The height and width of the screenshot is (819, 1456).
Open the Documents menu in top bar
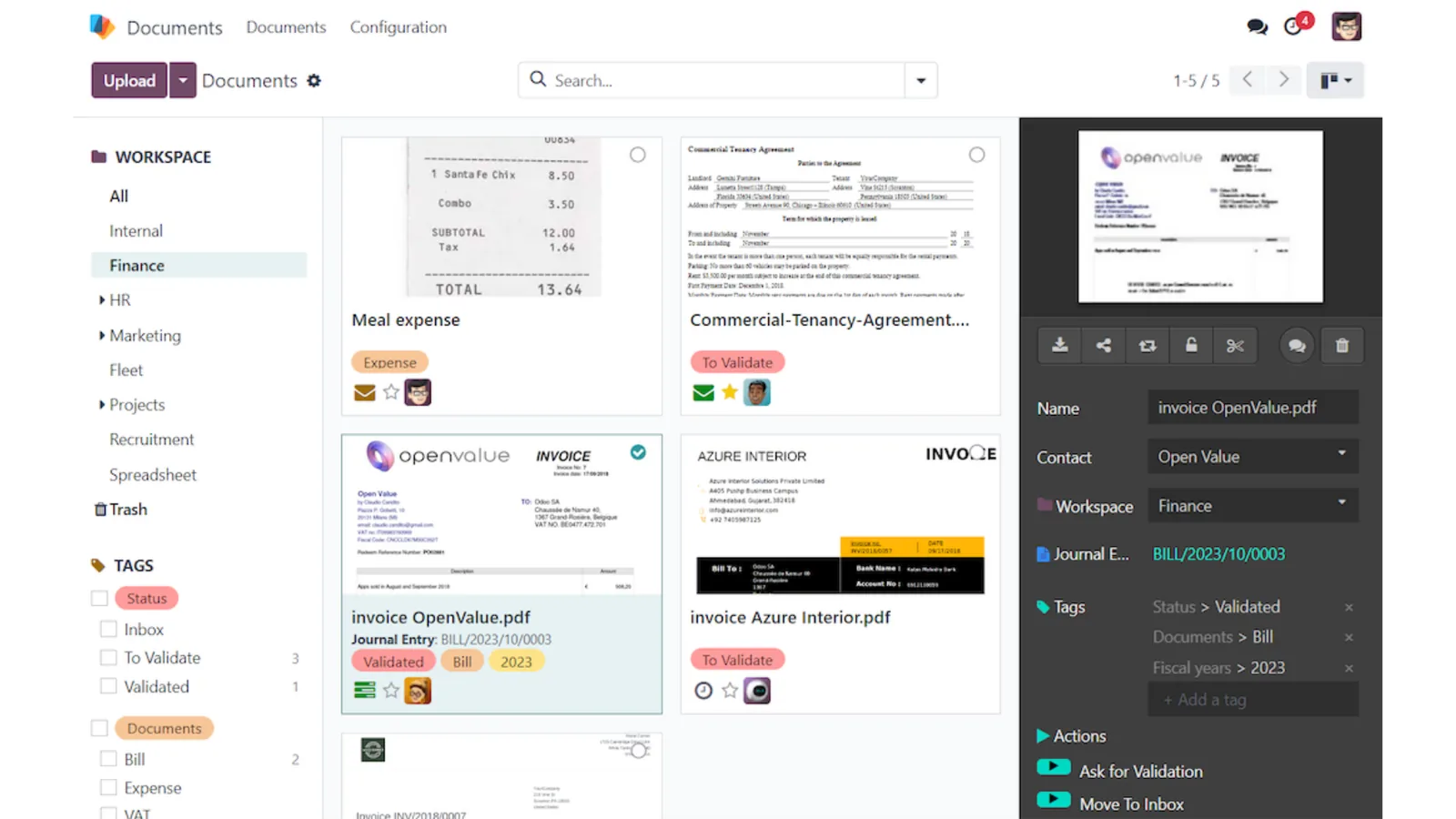coord(286,27)
